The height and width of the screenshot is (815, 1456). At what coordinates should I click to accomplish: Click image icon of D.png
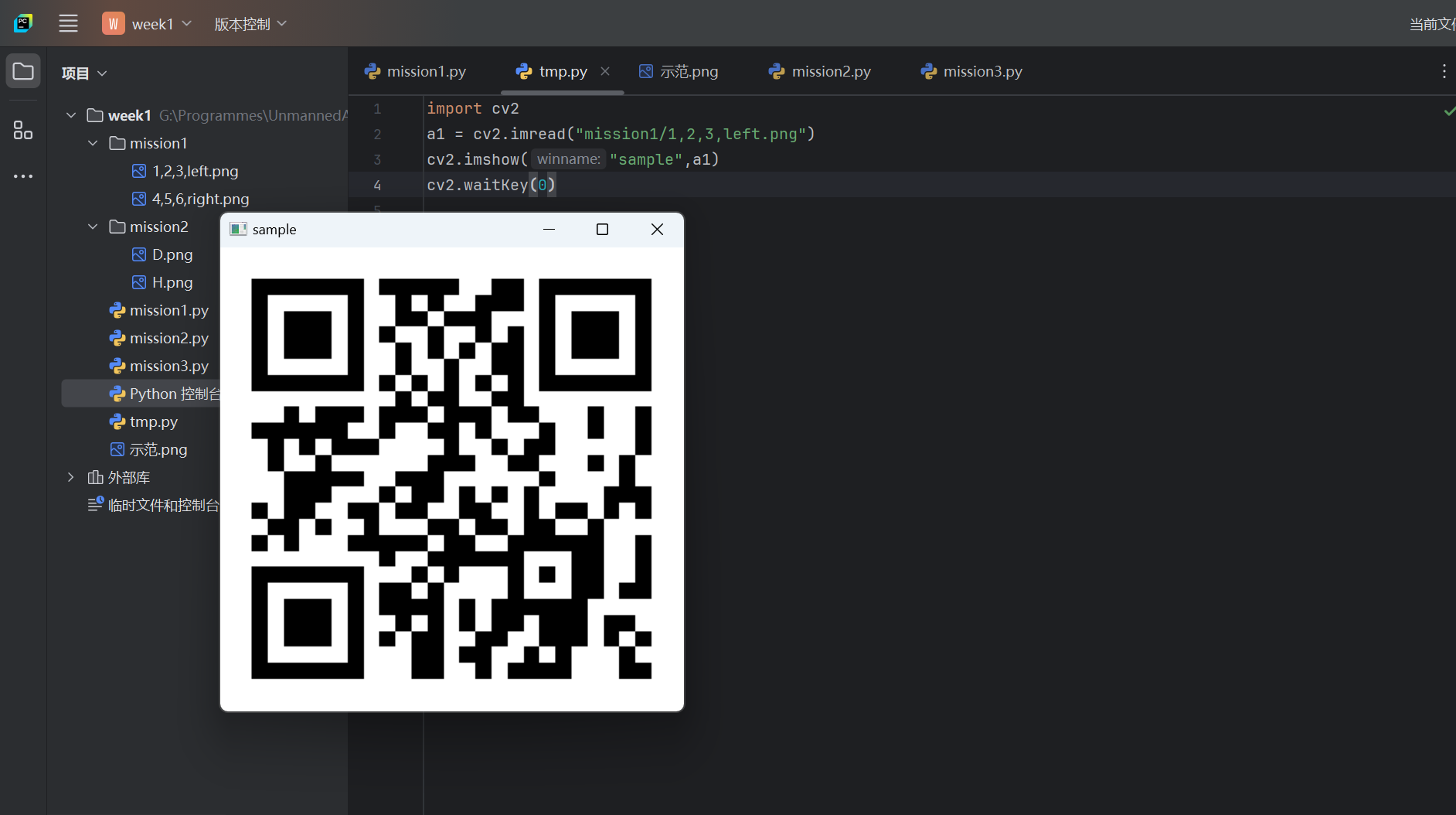coord(139,254)
